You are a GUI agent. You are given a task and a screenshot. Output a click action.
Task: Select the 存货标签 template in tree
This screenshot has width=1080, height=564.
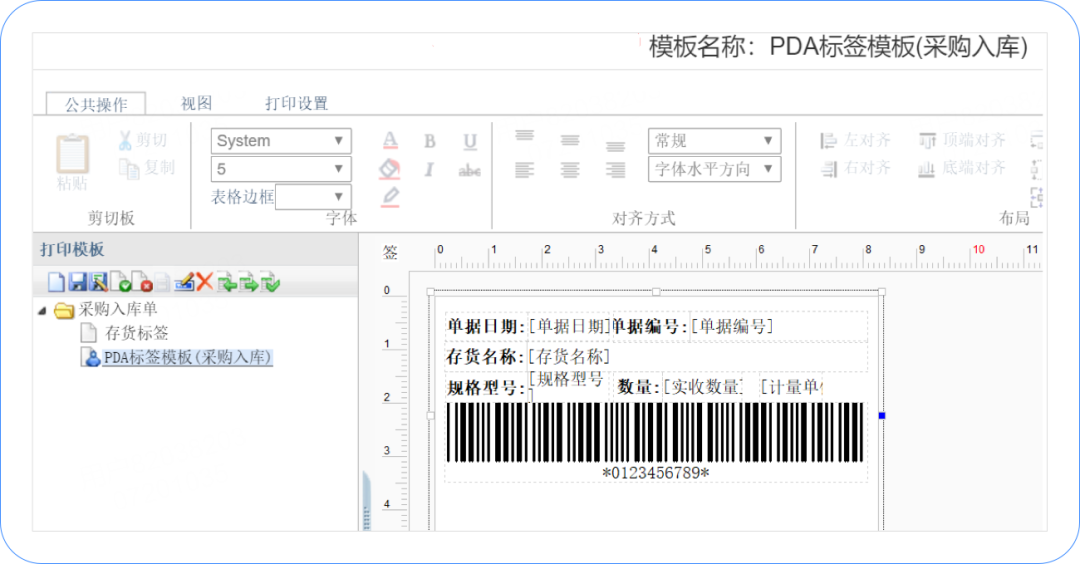point(136,333)
